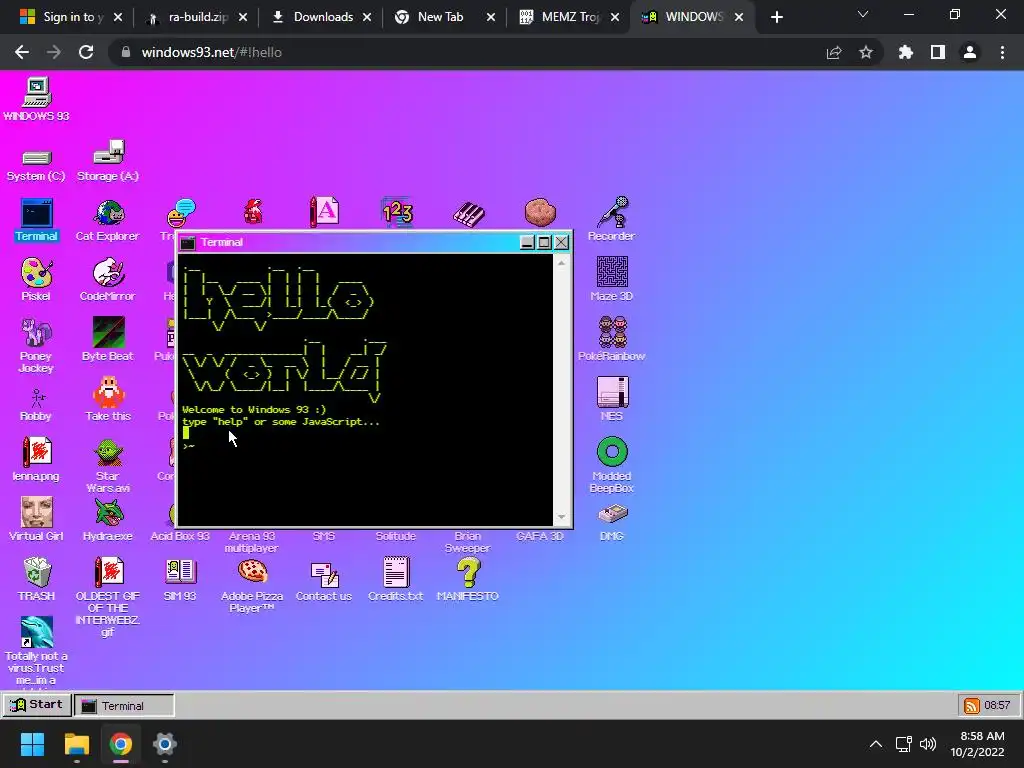Open Chrome extensions puzzle icon
The width and height of the screenshot is (1024, 768).
click(x=906, y=52)
